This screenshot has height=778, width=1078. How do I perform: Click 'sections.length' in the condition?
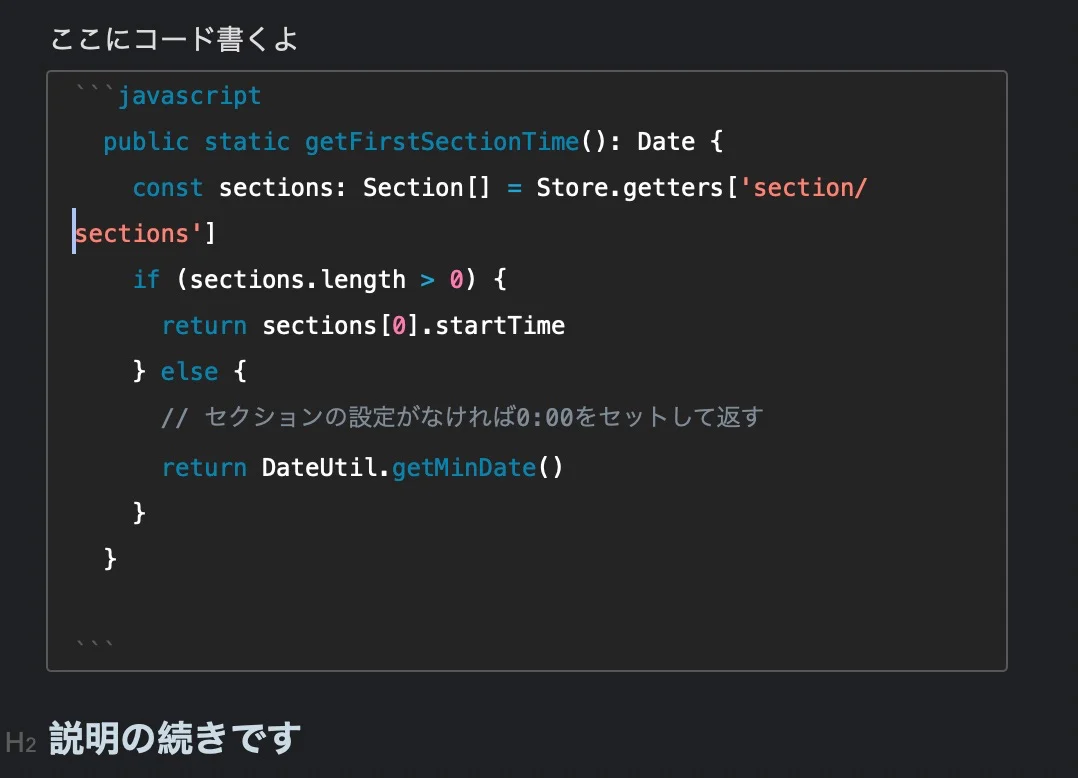298,280
